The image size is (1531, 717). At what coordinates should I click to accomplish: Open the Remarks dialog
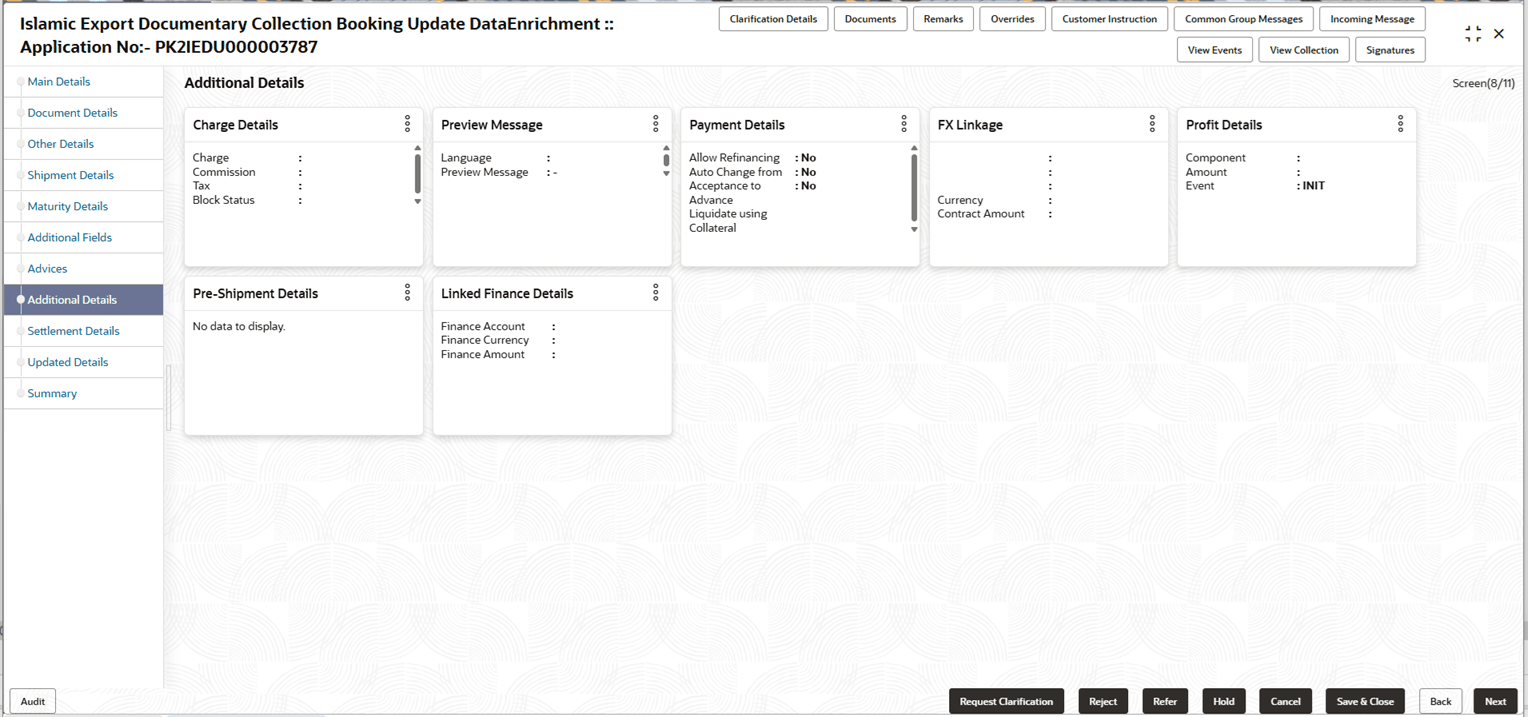(x=943, y=18)
